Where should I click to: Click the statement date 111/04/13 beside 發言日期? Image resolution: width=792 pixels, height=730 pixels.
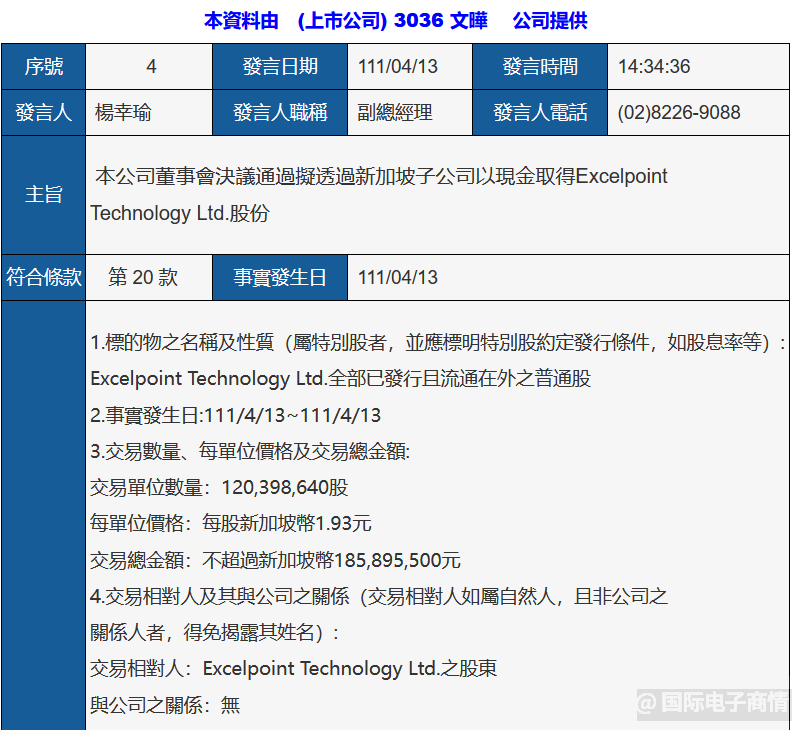(x=398, y=67)
